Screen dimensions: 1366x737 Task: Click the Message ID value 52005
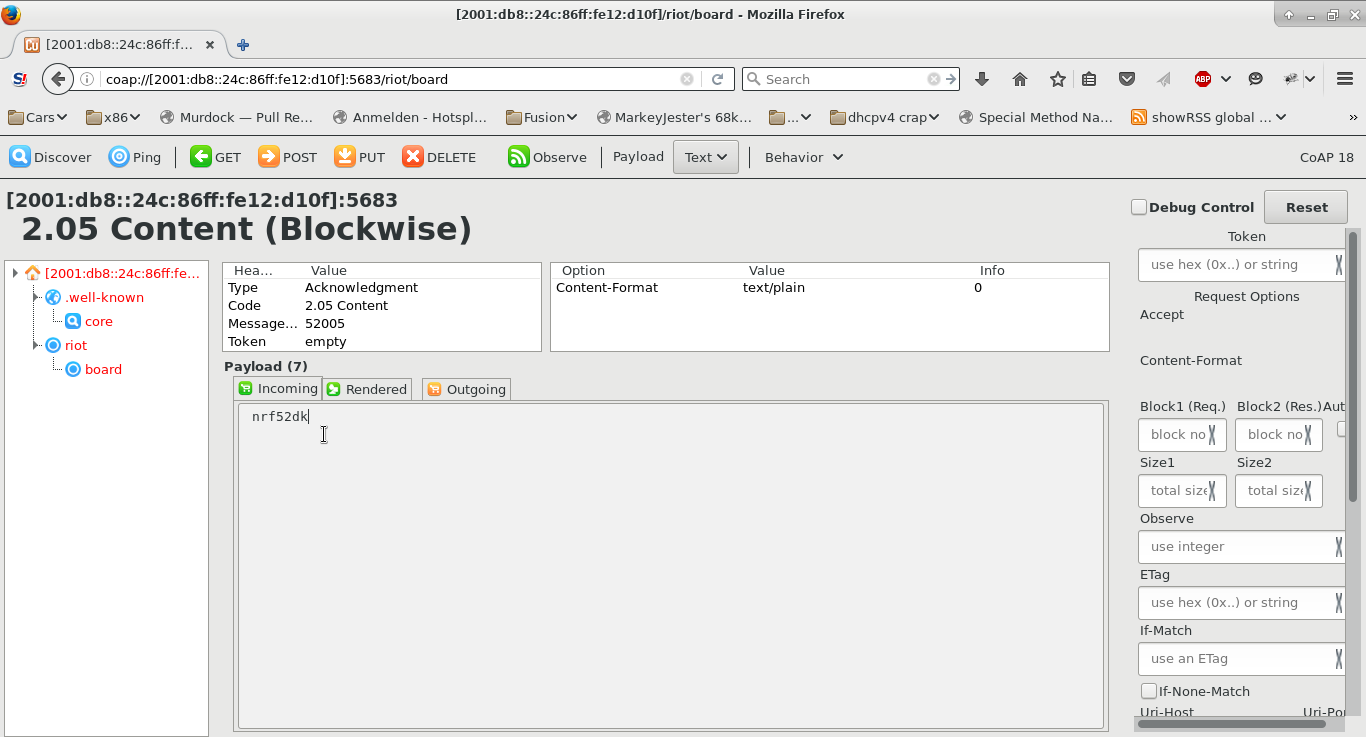coord(325,323)
